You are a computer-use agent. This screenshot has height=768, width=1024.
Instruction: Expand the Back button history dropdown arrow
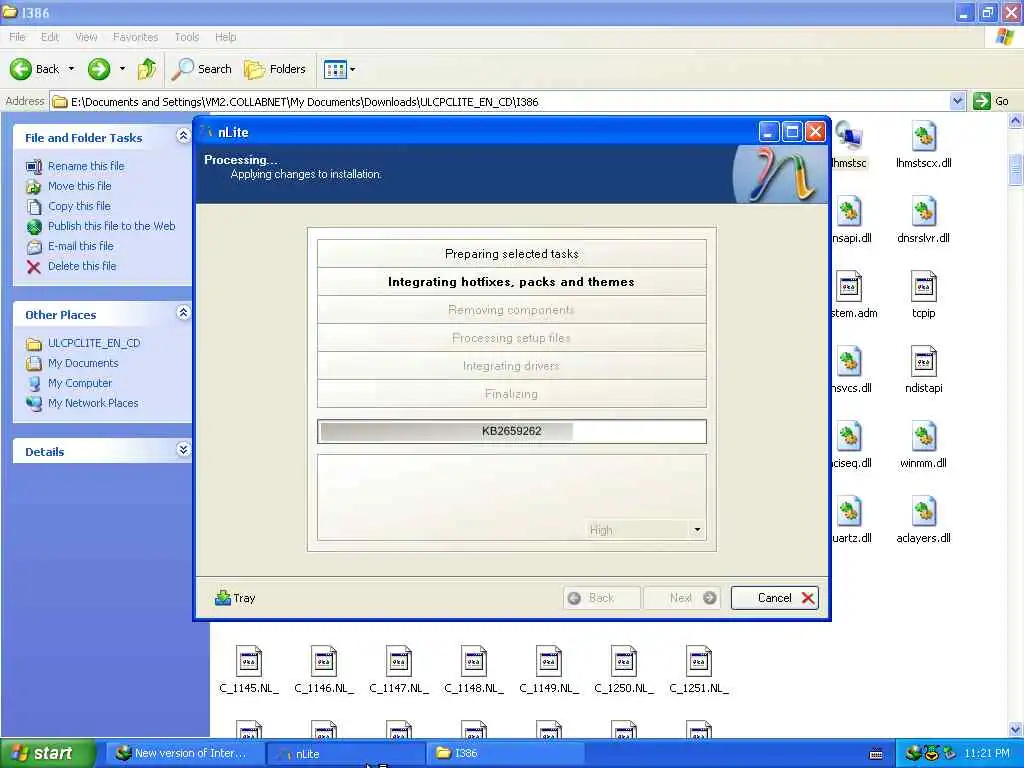click(x=71, y=69)
